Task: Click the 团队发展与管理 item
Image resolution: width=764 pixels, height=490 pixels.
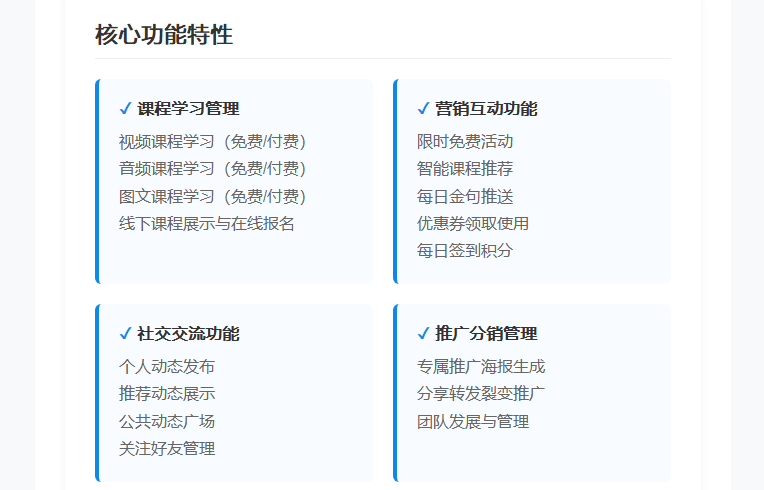Action: tap(473, 421)
